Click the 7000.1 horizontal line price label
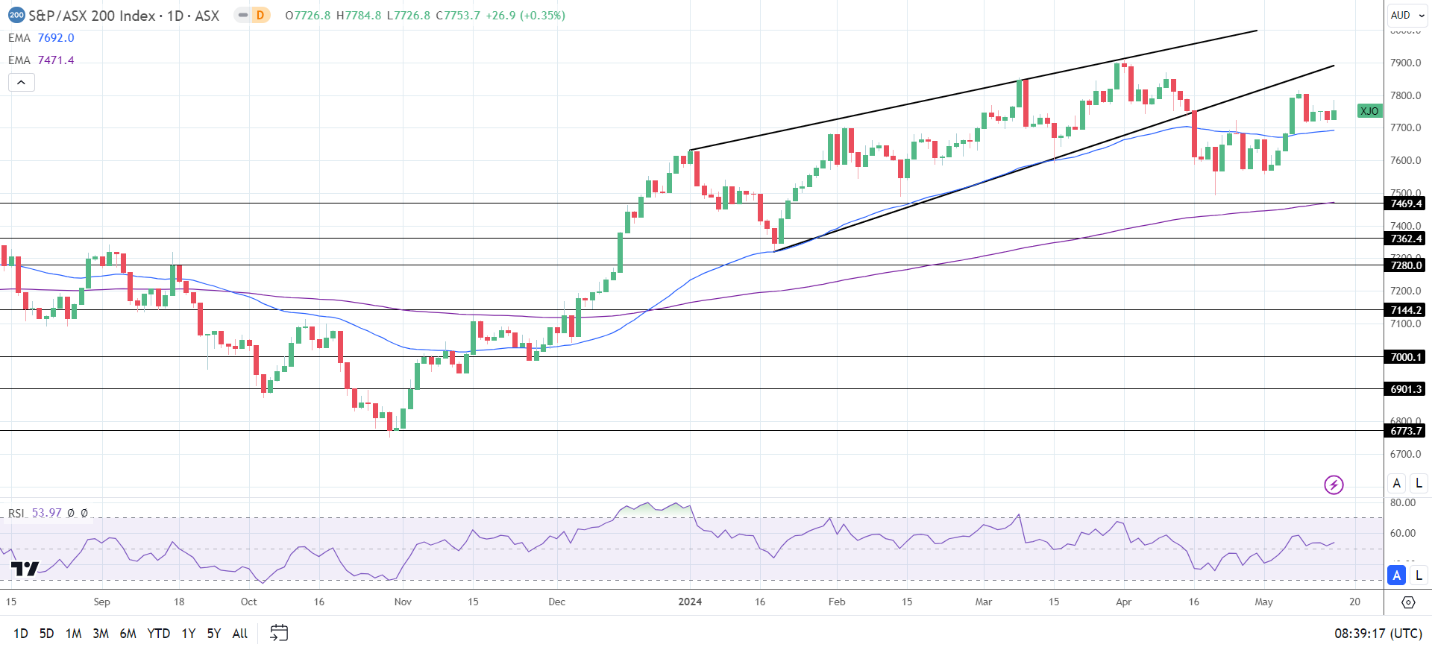1432x650 pixels. coord(1406,357)
